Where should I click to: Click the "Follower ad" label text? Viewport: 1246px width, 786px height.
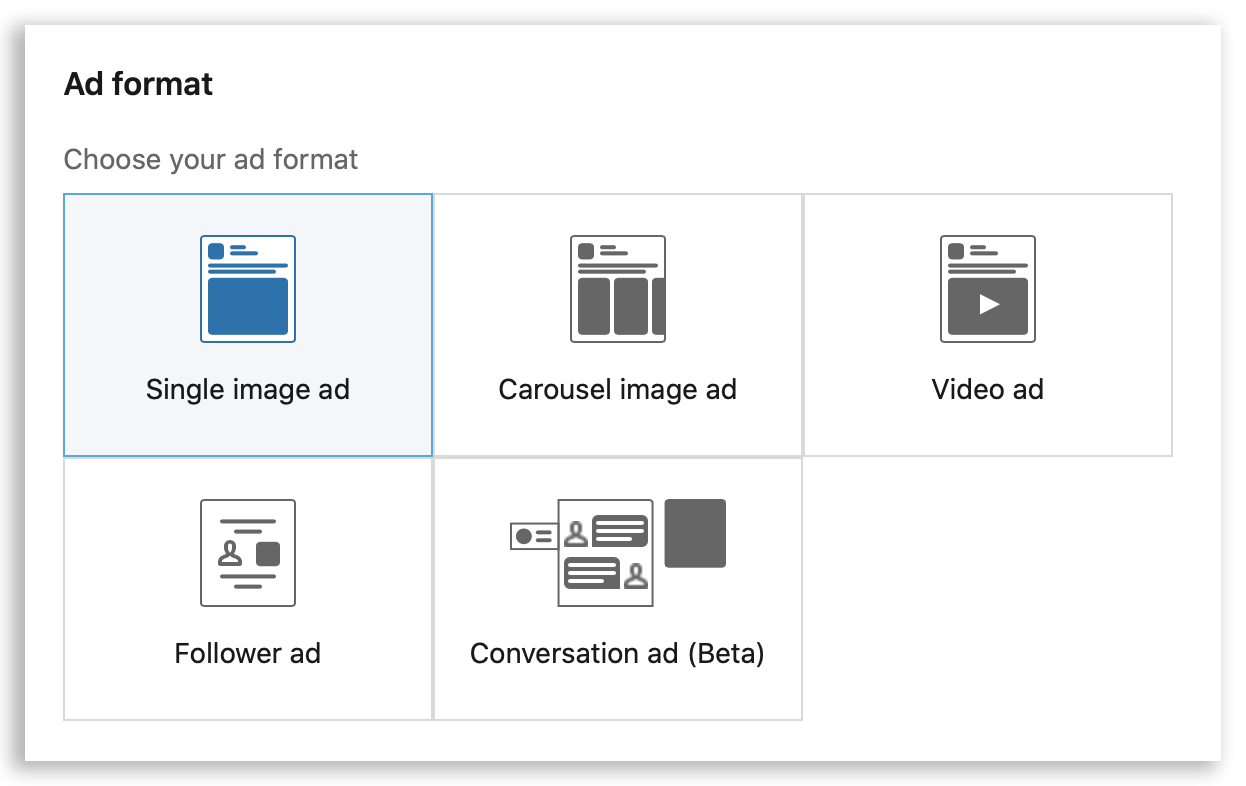point(248,653)
